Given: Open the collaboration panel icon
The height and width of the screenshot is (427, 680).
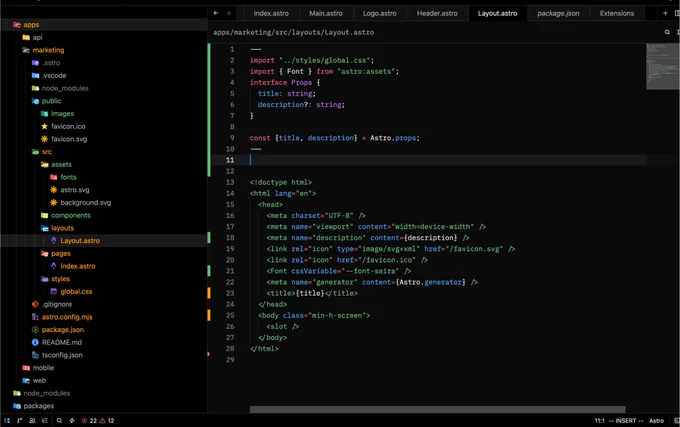Looking at the screenshot, I should coord(32,420).
